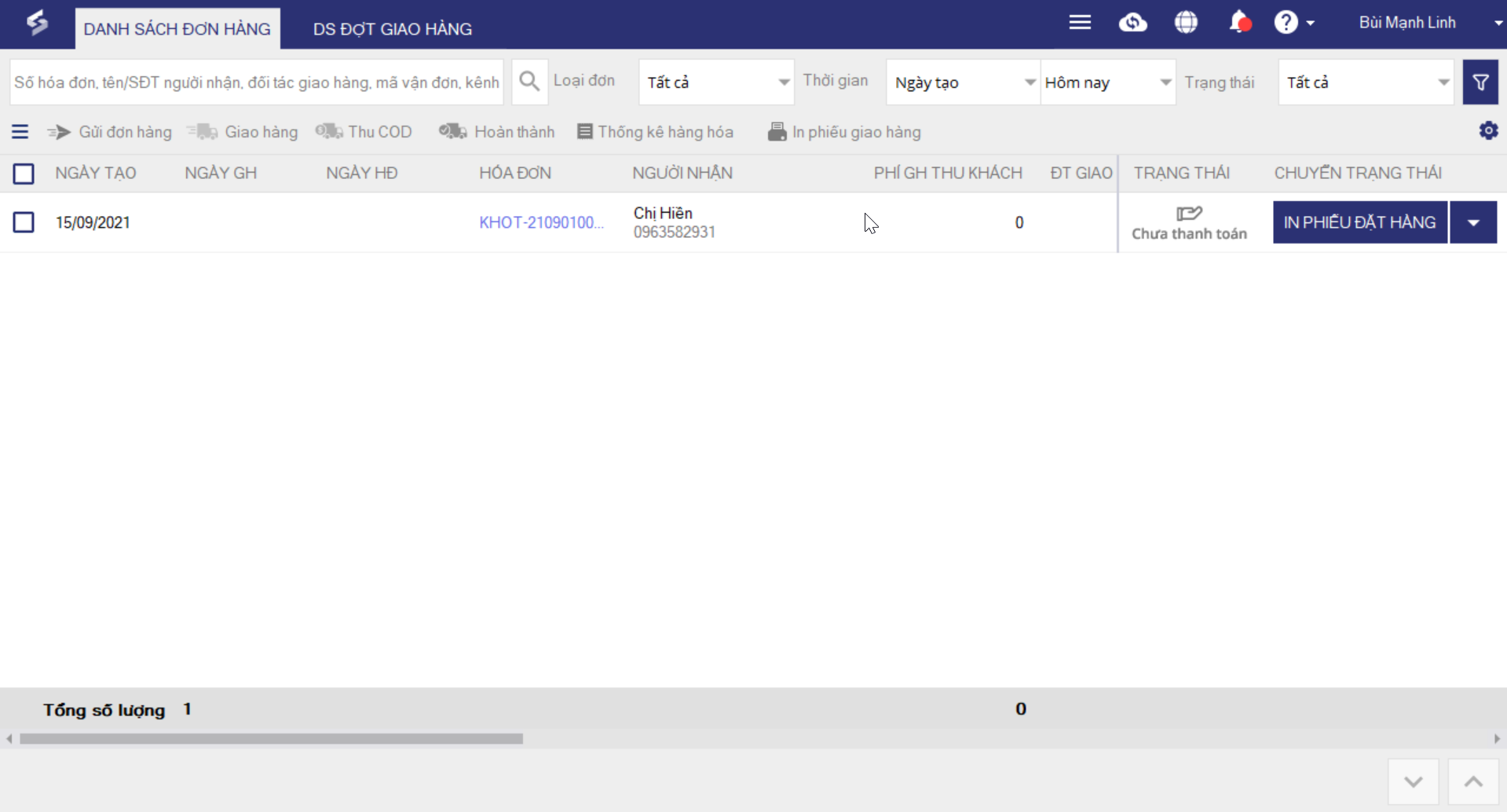Switch to DS đợt giao hàng tab
The image size is (1507, 812).
(x=393, y=29)
